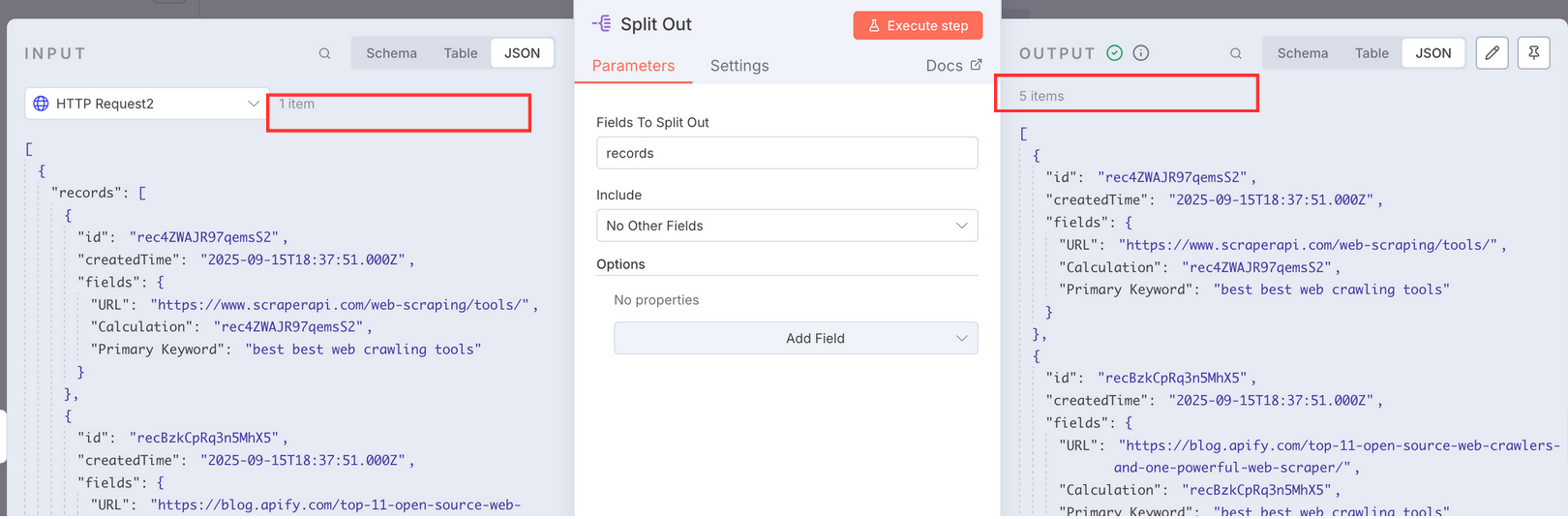
Task: Click the output panel search icon
Action: click(1236, 54)
